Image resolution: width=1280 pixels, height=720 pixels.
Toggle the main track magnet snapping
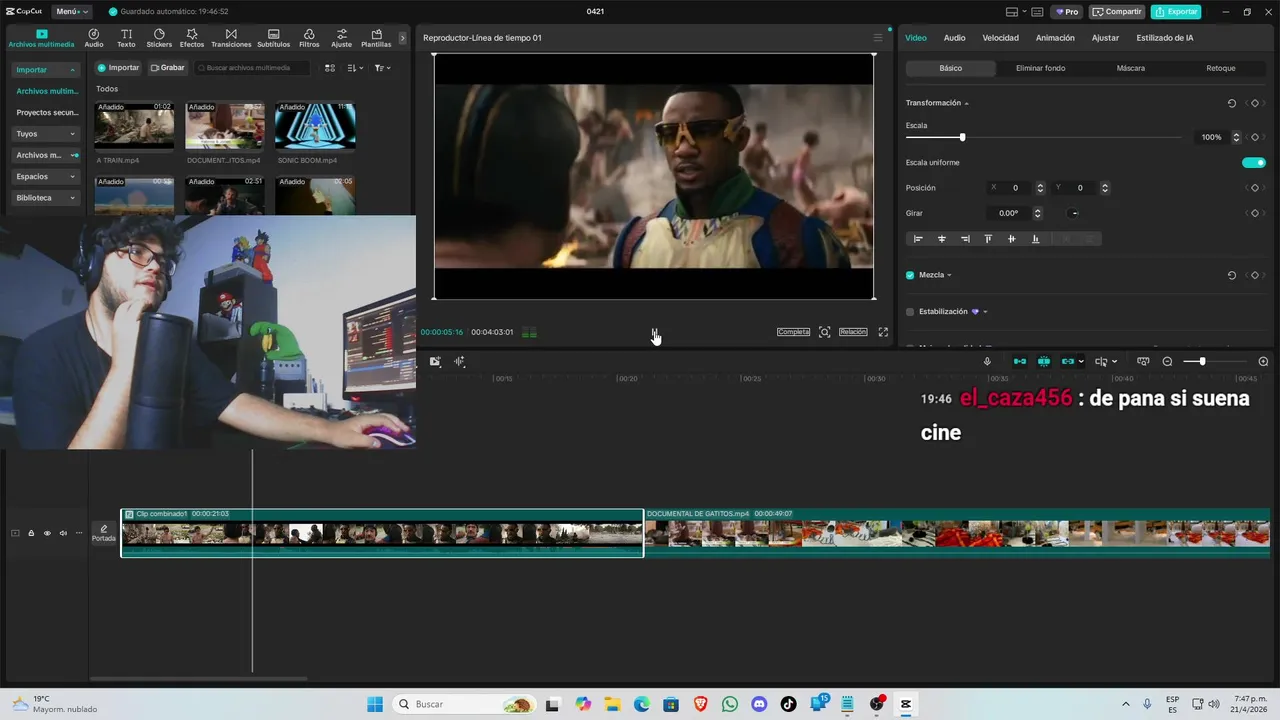1020,361
